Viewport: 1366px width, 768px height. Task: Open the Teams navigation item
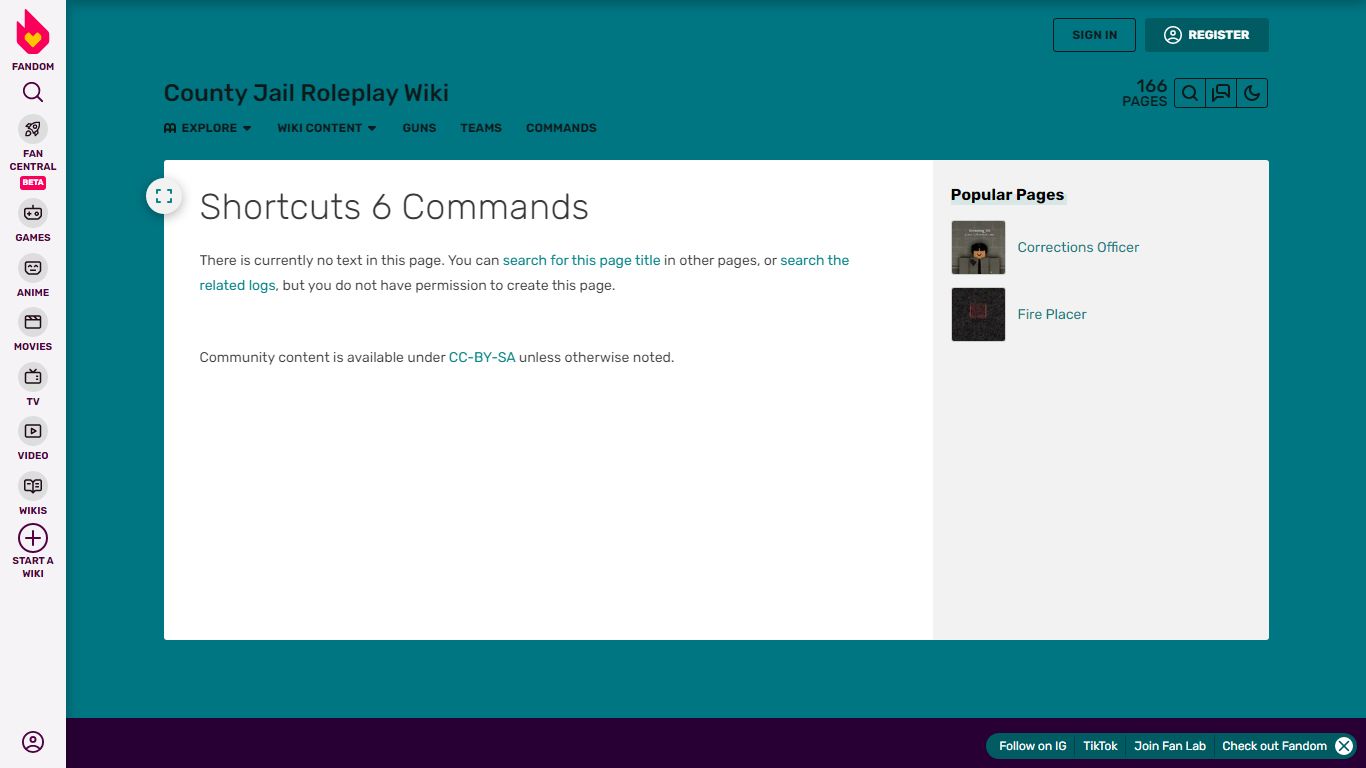(x=481, y=128)
